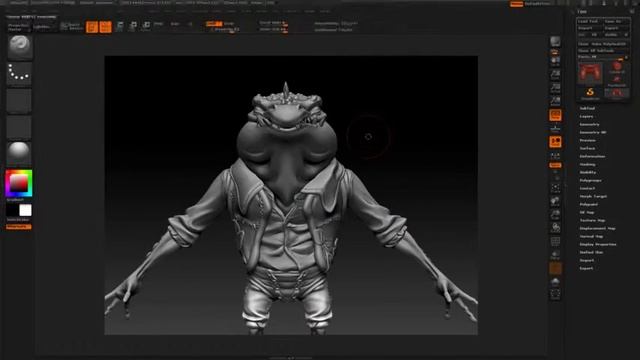Open the empty Alpha slot
The height and width of the screenshot is (360, 640).
pos(19,100)
